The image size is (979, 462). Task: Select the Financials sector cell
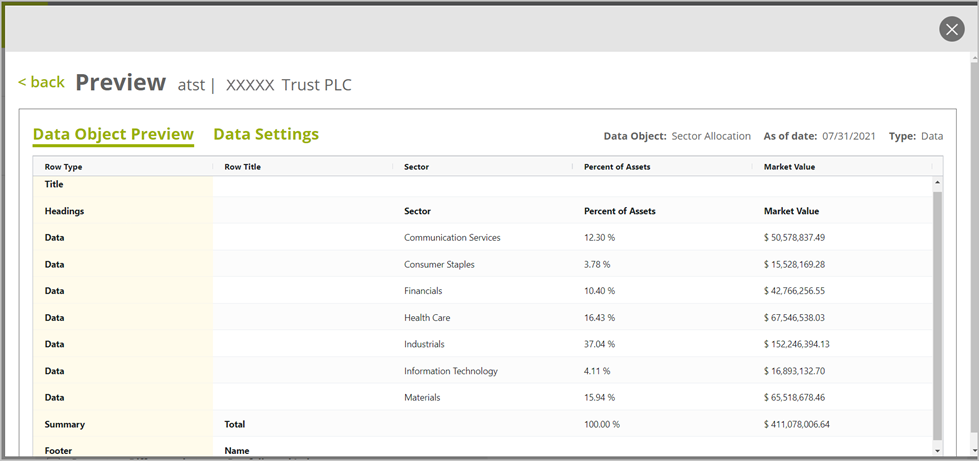[423, 291]
